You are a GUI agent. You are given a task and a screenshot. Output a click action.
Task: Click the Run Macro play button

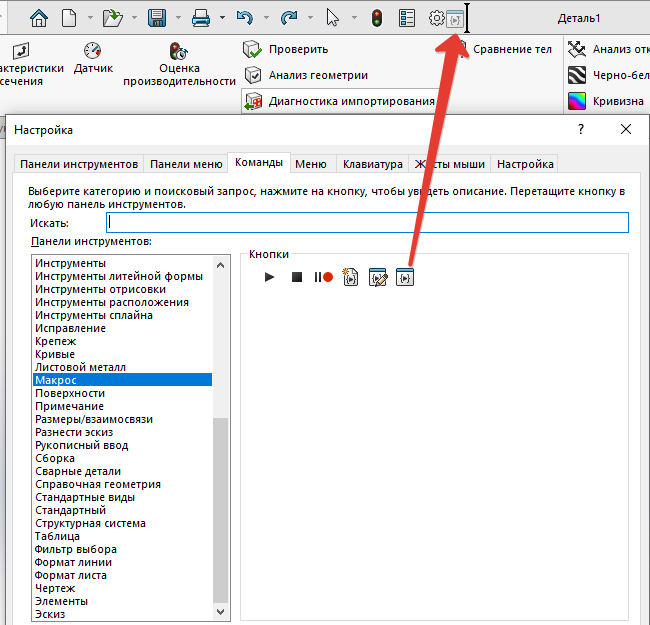(x=269, y=277)
